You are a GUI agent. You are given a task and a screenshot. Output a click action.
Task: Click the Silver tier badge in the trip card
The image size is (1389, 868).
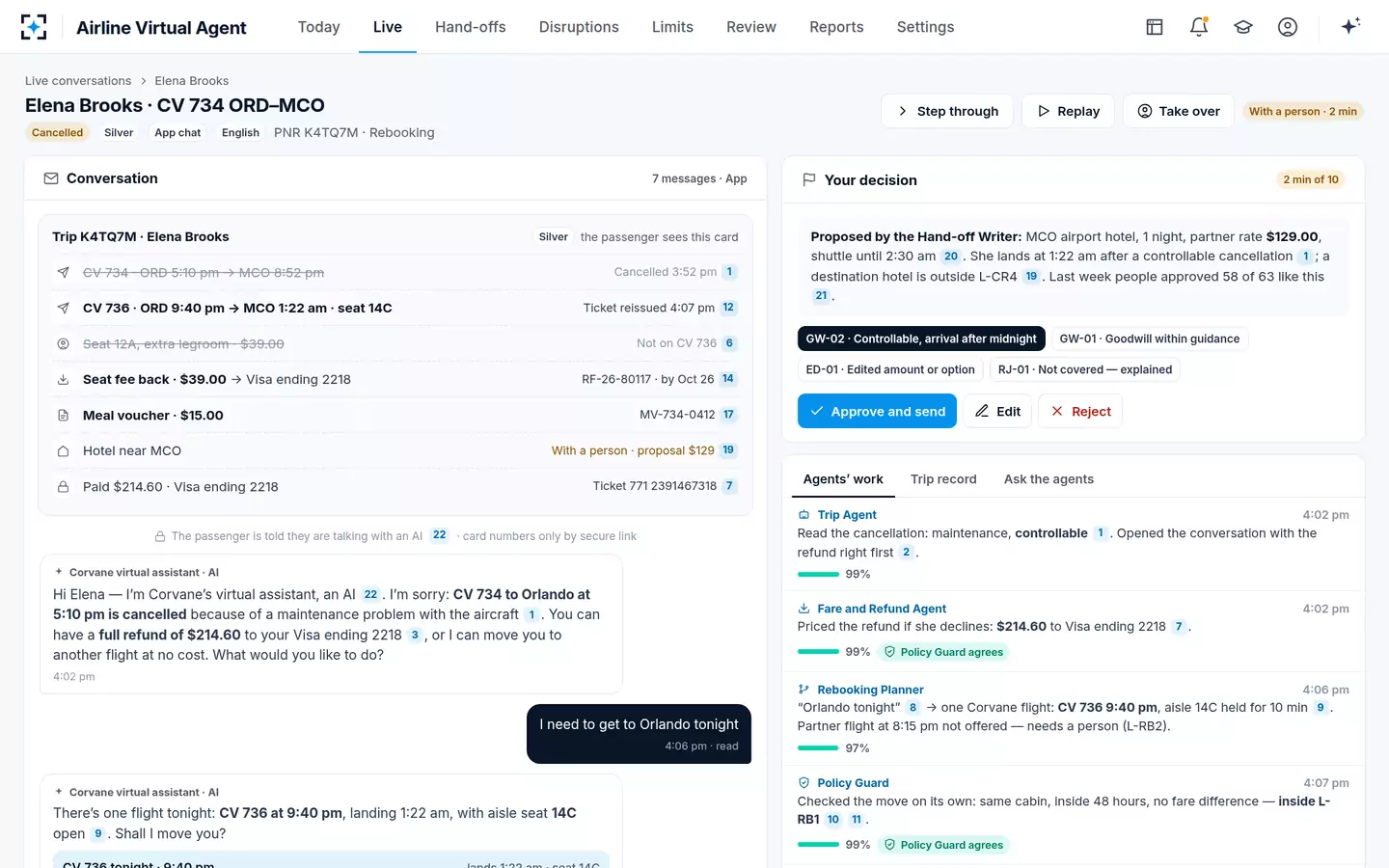point(554,237)
